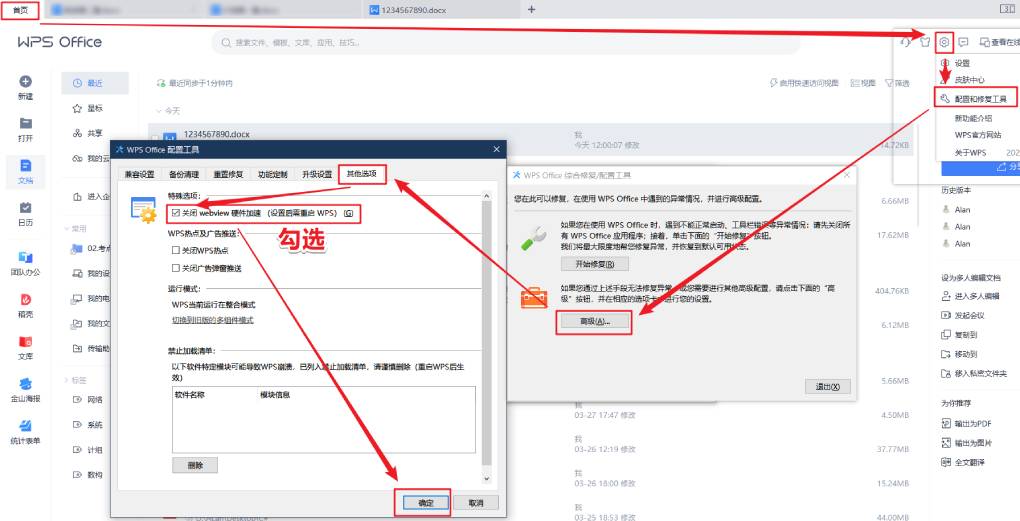Click the 新建 (New) plus icon in sidebar
This screenshot has width=1020, height=521.
coord(25,82)
